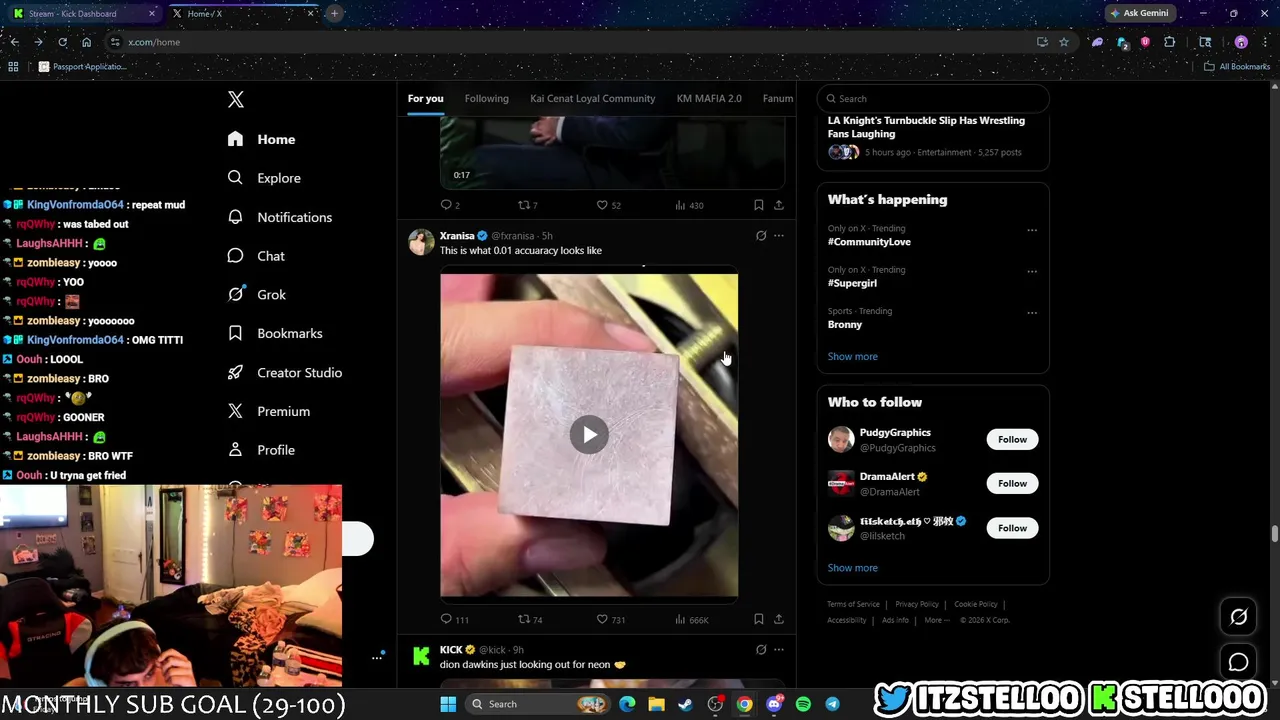The height and width of the screenshot is (720, 1280).
Task: Follow PudgyGraphics
Action: pos(1012,439)
